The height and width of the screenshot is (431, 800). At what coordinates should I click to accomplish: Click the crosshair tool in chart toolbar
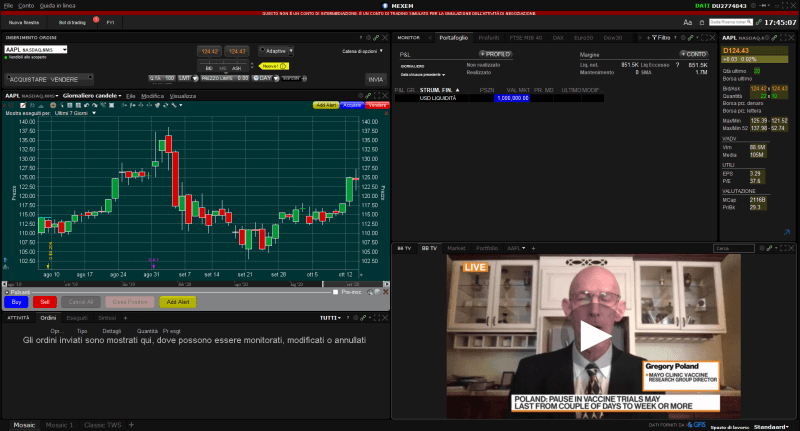pyautogui.click(x=53, y=105)
